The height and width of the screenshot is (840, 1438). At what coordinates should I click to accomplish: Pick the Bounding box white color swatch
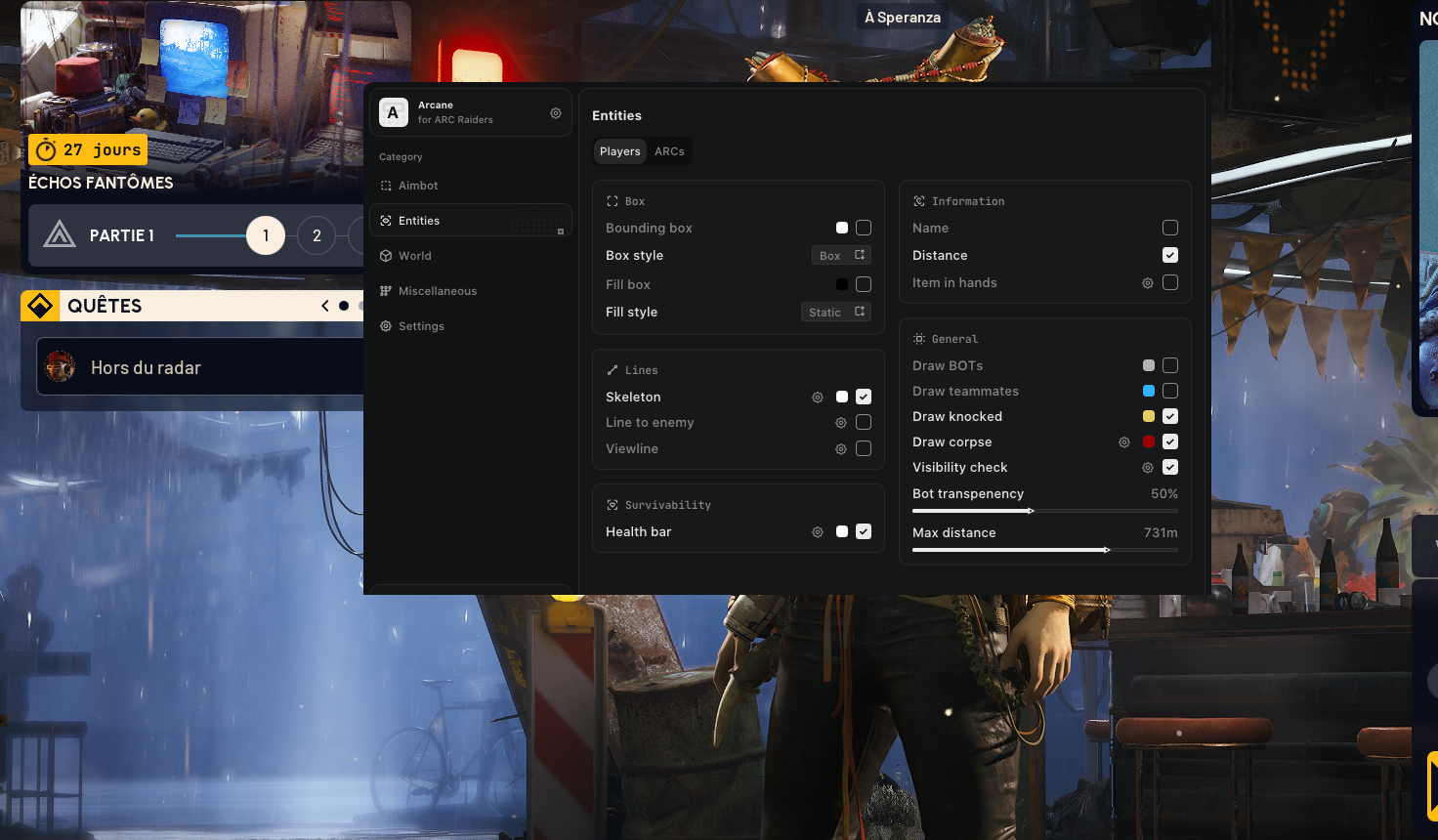[842, 228]
